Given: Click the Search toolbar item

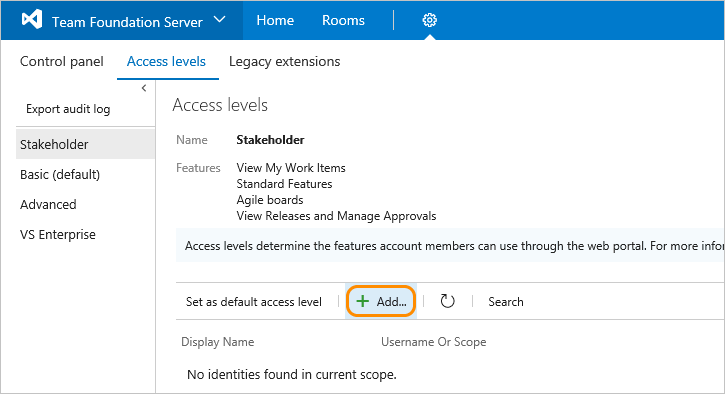Looking at the screenshot, I should 506,302.
